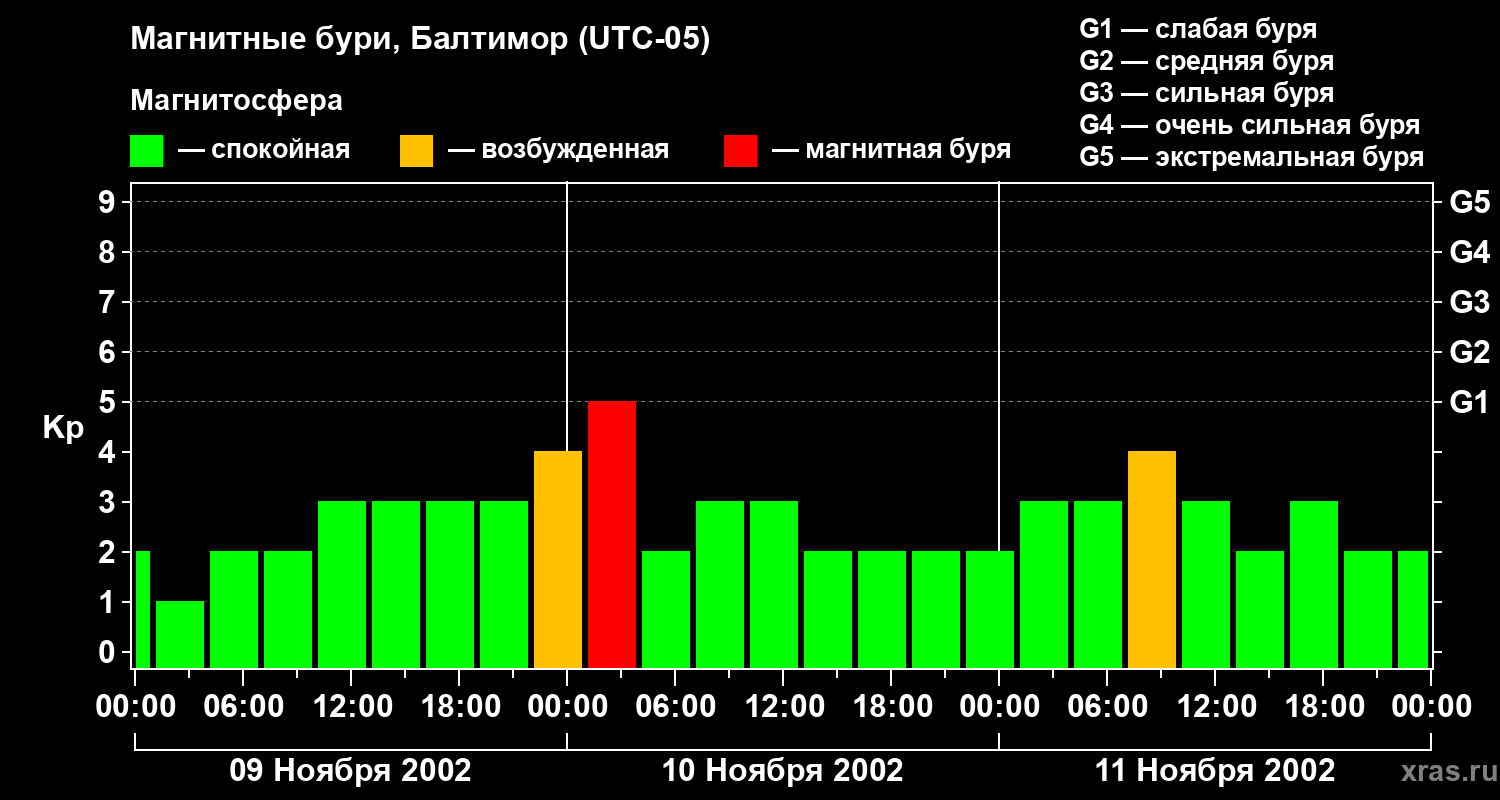Click the '7' label on the Kp axis
Screen dimensions: 1500x800
[x=109, y=302]
